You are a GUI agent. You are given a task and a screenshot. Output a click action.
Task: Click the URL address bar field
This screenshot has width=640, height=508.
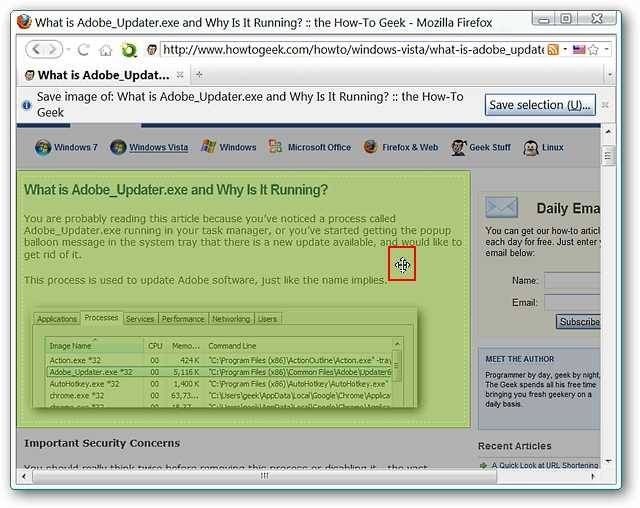click(x=353, y=50)
